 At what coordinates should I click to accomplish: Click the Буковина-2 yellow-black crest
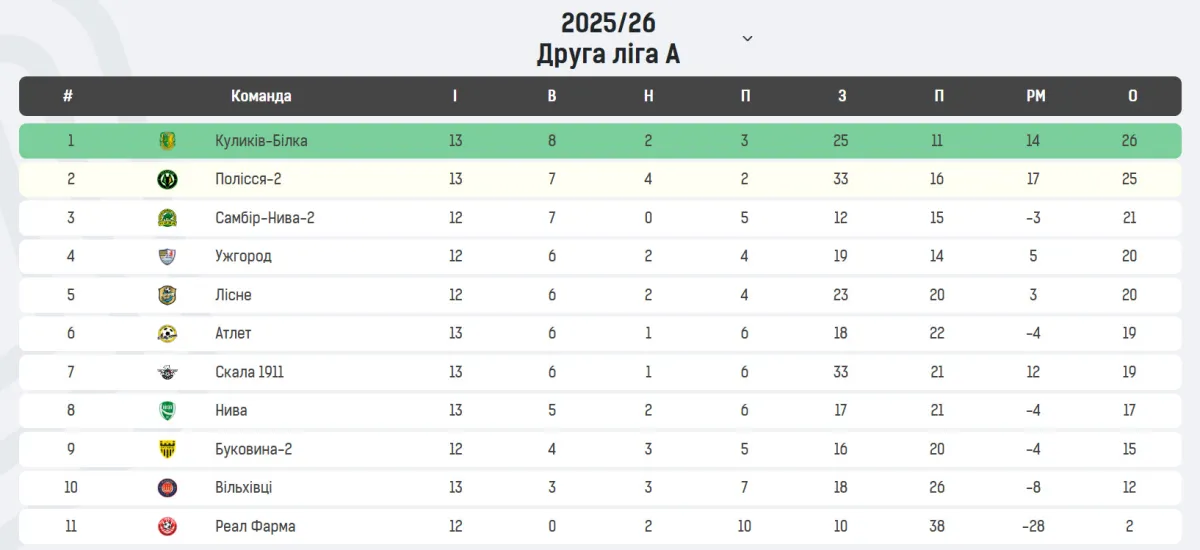click(167, 449)
